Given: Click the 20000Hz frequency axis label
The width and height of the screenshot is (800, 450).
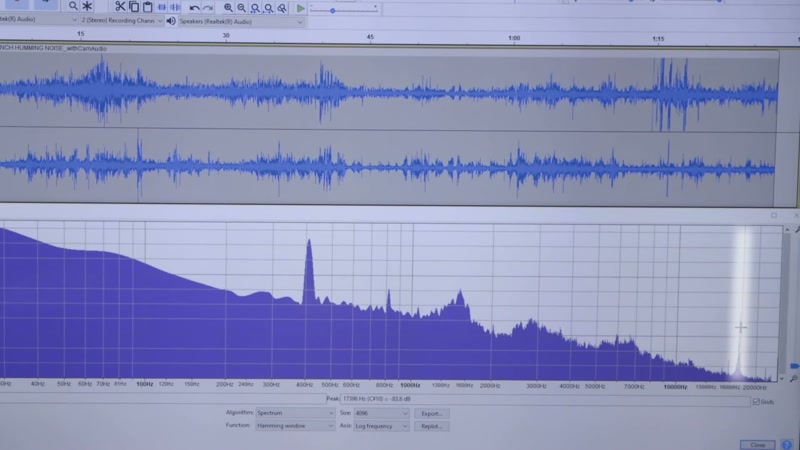Looking at the screenshot, I should click(x=755, y=388).
